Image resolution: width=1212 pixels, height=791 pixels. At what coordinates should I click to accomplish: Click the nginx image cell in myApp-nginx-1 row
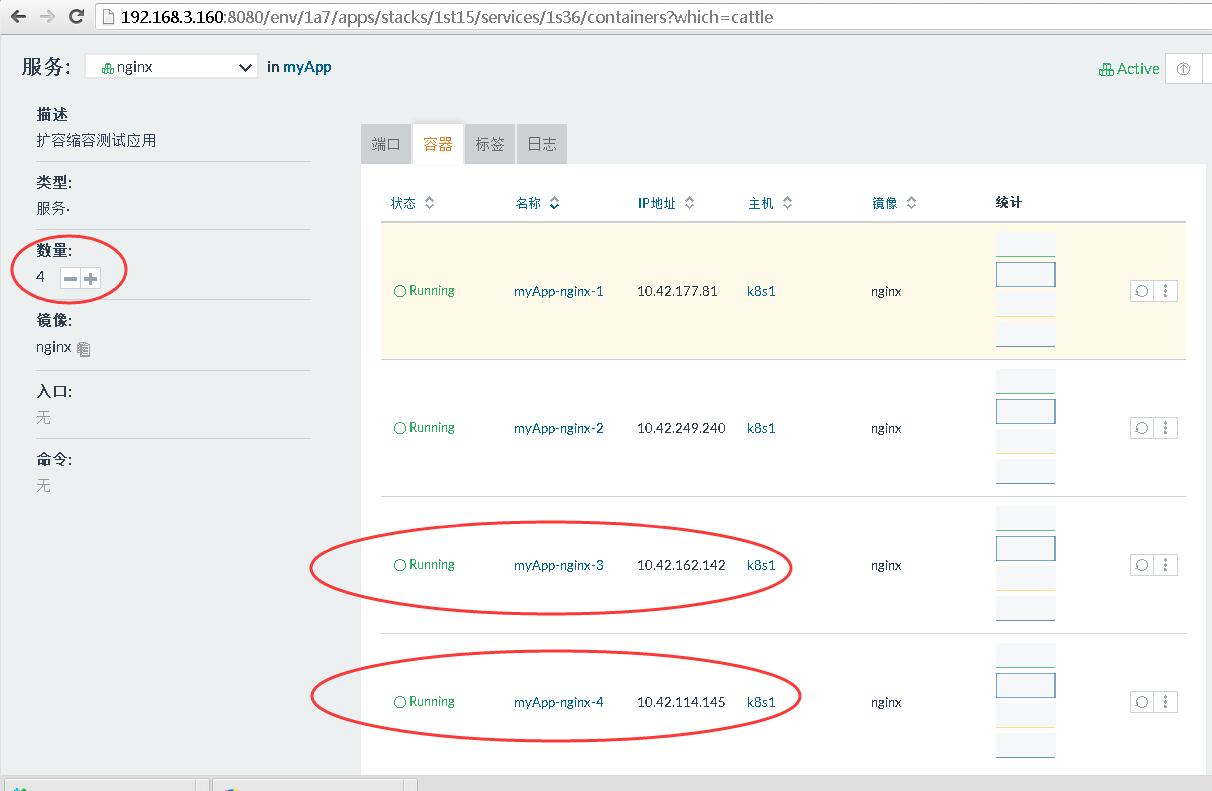point(886,292)
